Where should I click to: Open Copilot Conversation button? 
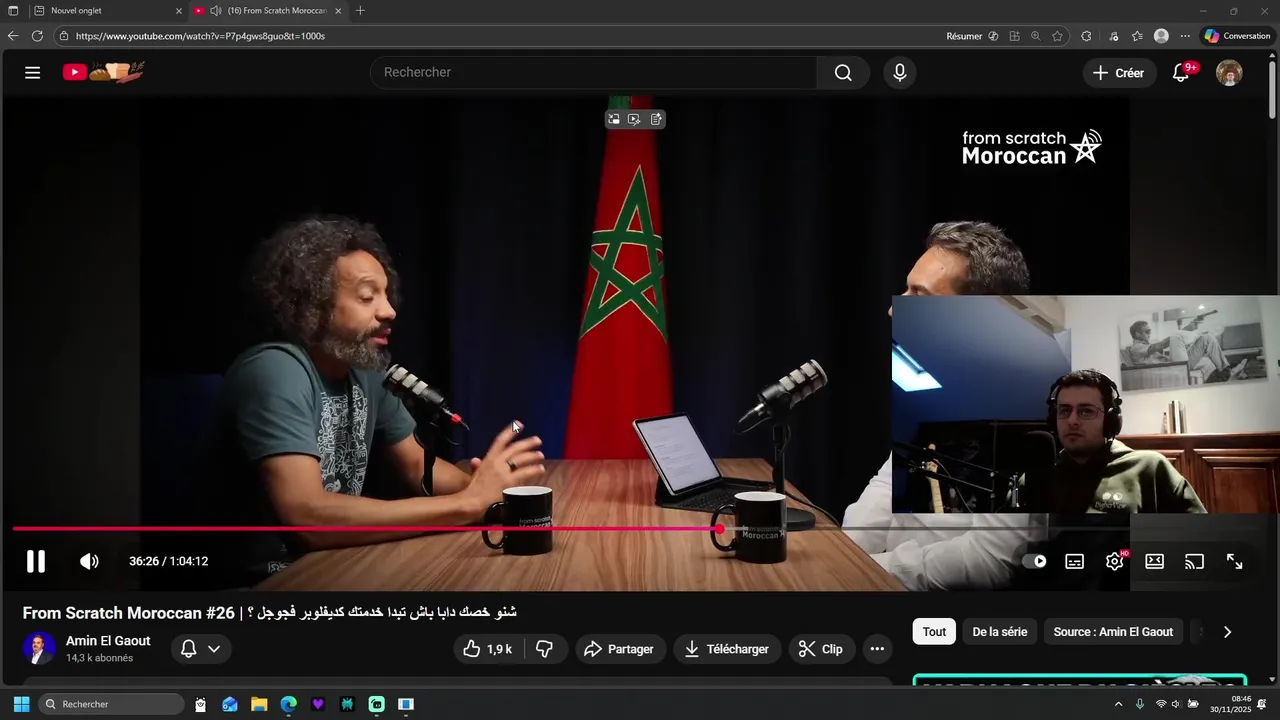pyautogui.click(x=1237, y=36)
